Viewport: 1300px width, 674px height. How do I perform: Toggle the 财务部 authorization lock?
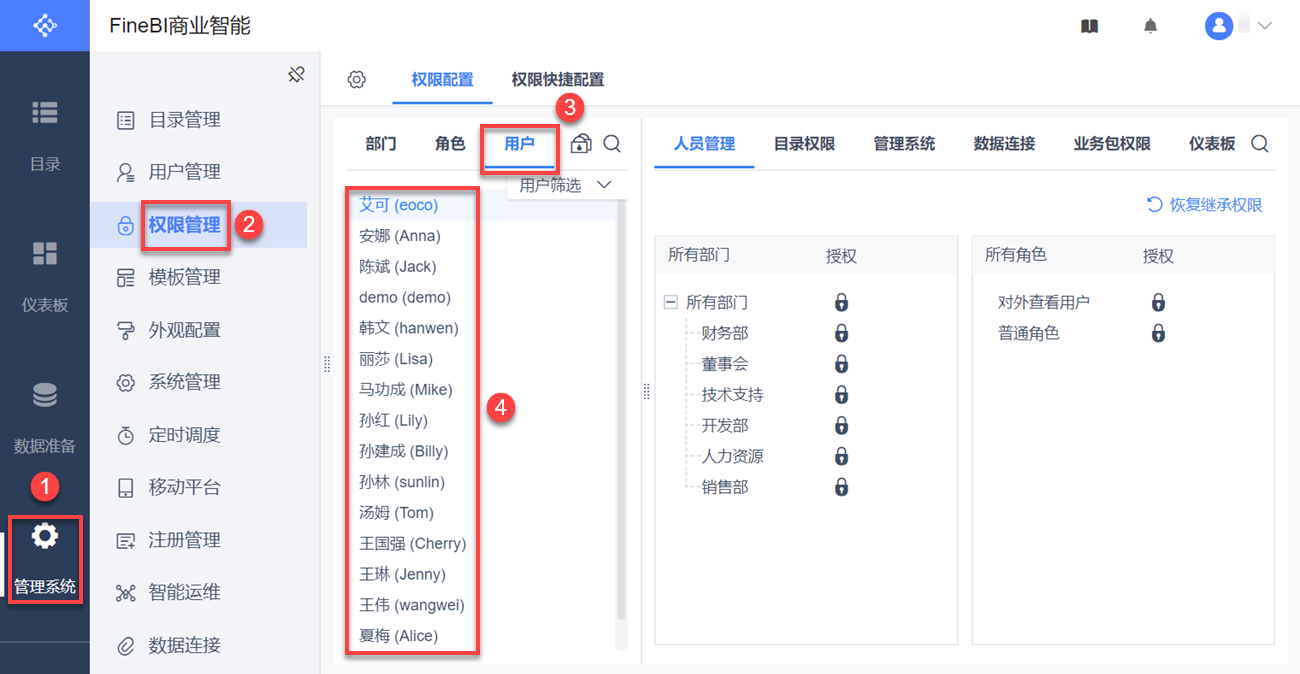pos(842,333)
